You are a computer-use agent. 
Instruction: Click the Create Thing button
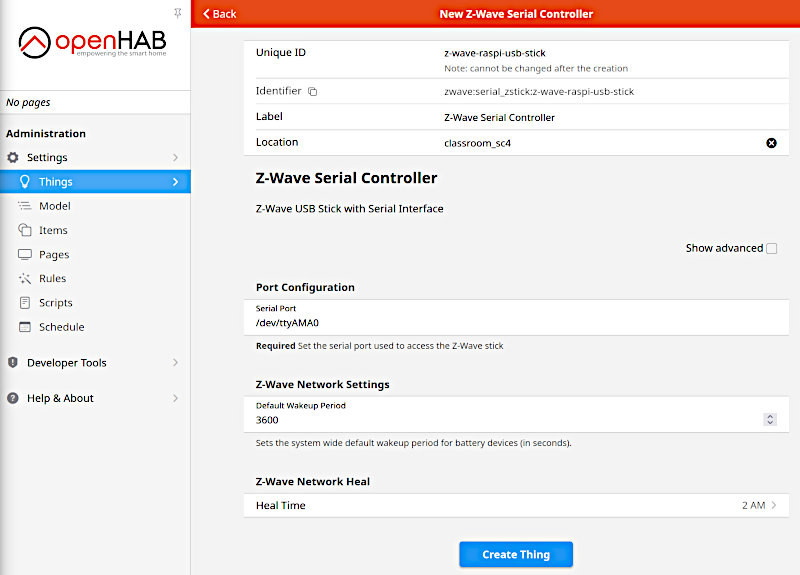516,554
